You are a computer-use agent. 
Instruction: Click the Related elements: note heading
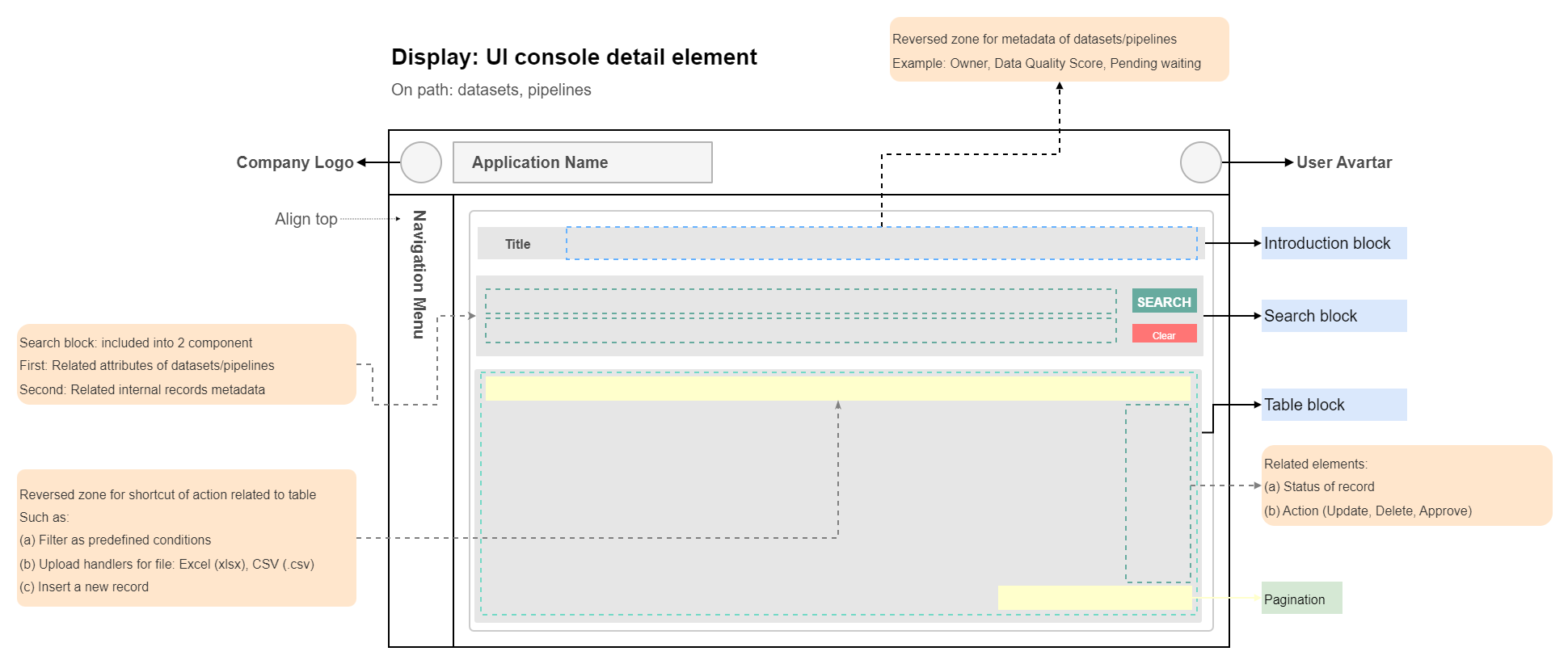click(x=1316, y=464)
